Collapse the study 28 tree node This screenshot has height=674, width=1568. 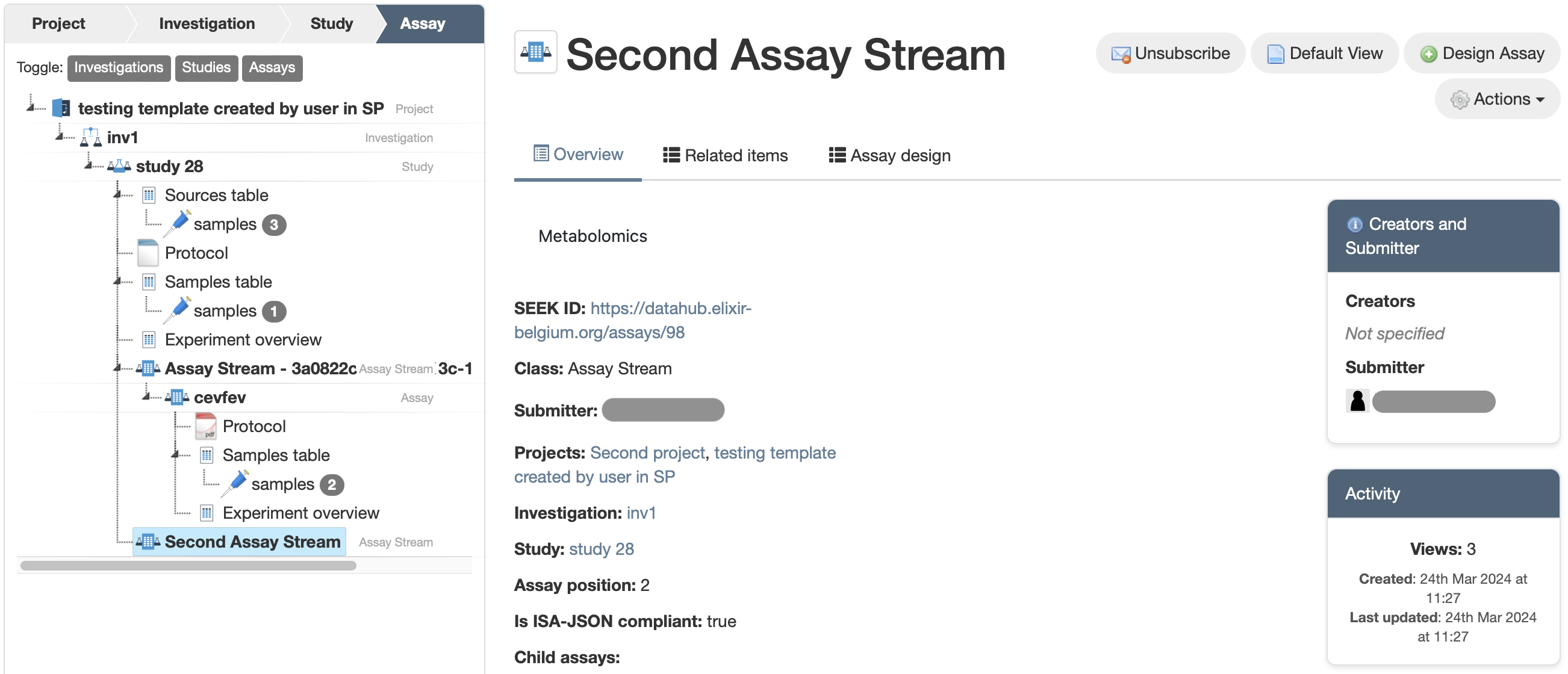[90, 165]
